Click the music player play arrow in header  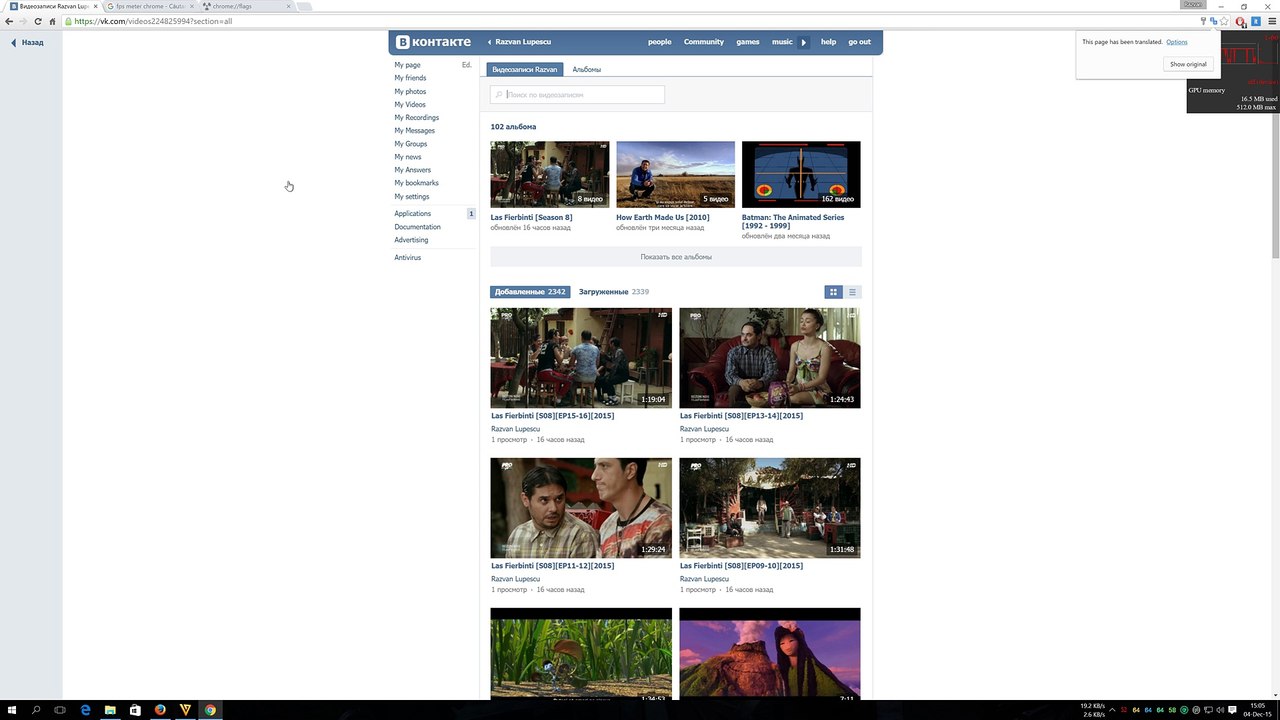tap(804, 42)
